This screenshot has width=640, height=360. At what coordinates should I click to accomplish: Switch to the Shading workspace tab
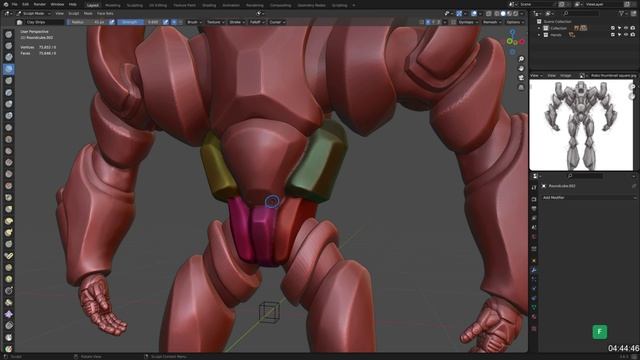click(209, 5)
